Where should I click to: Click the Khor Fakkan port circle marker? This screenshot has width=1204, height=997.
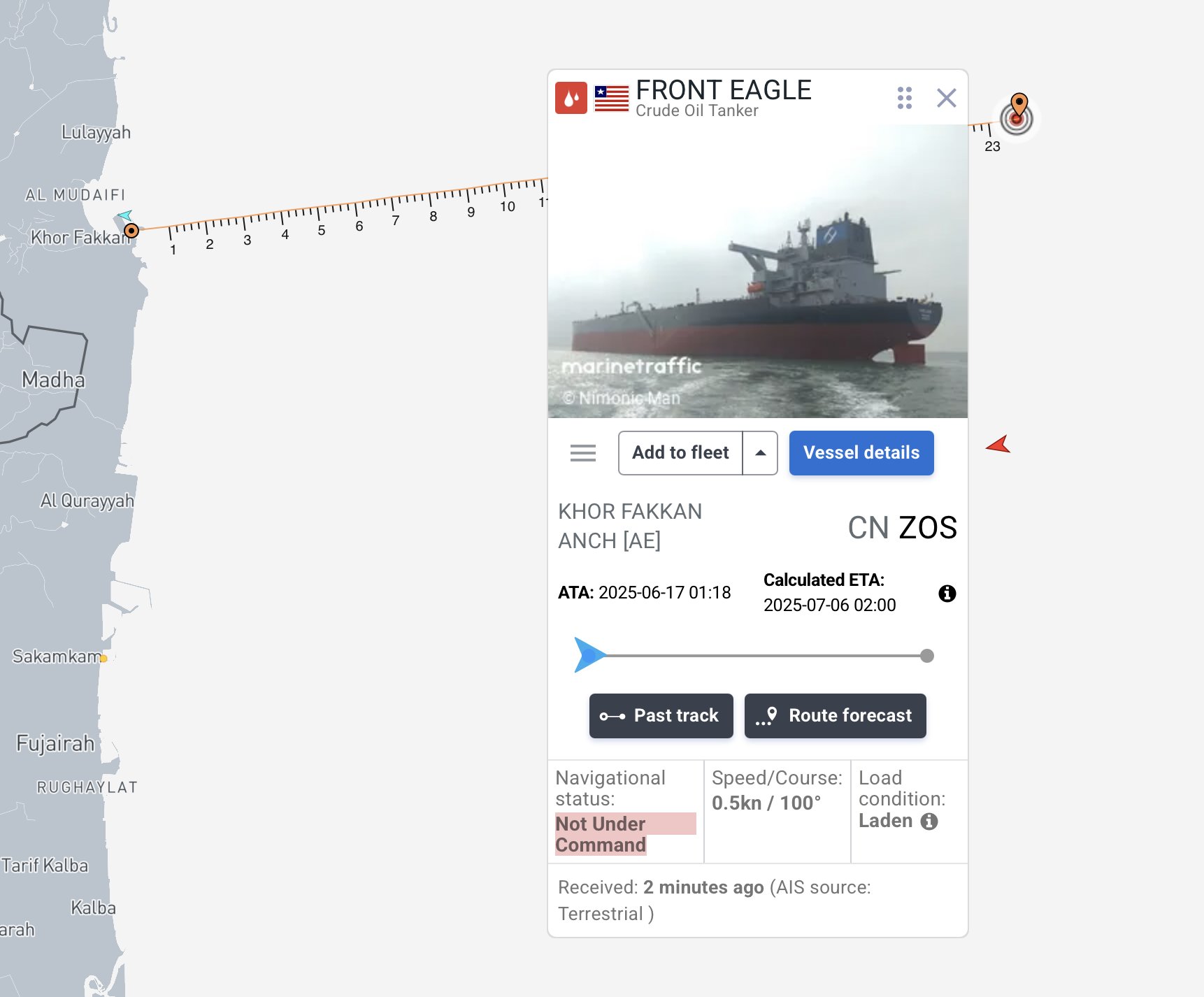click(131, 231)
